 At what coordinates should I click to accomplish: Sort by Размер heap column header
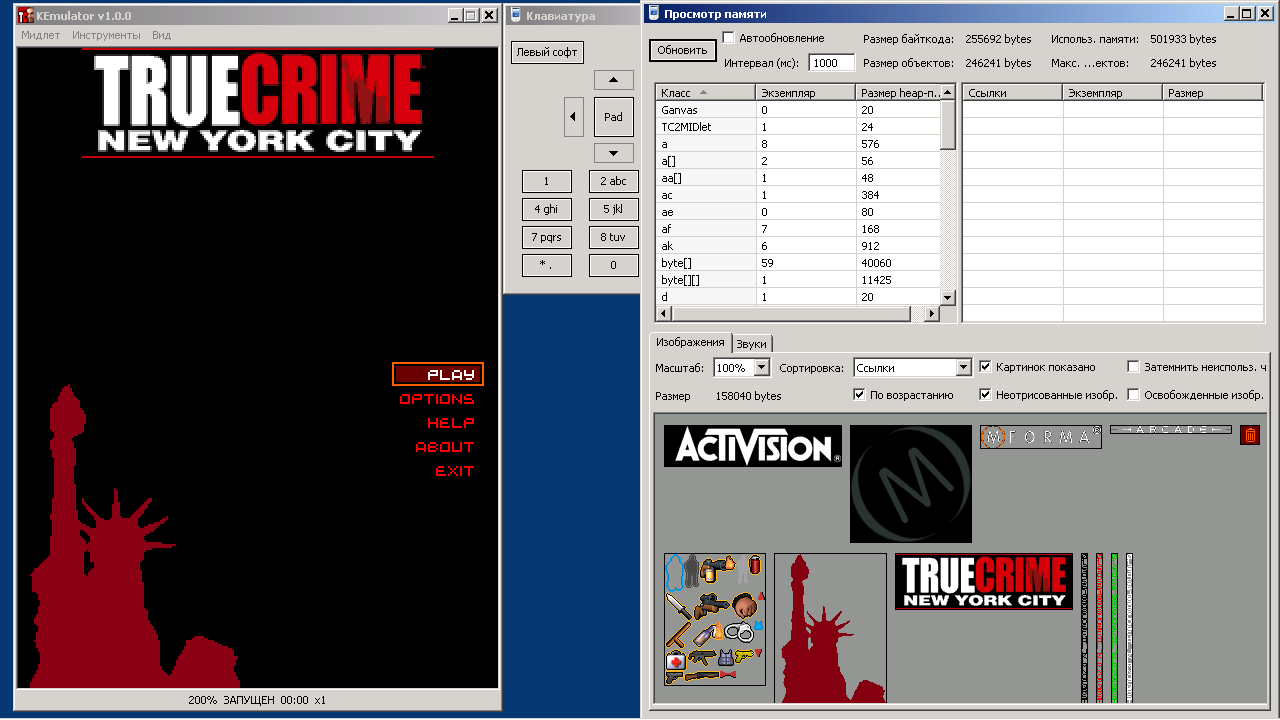(898, 93)
